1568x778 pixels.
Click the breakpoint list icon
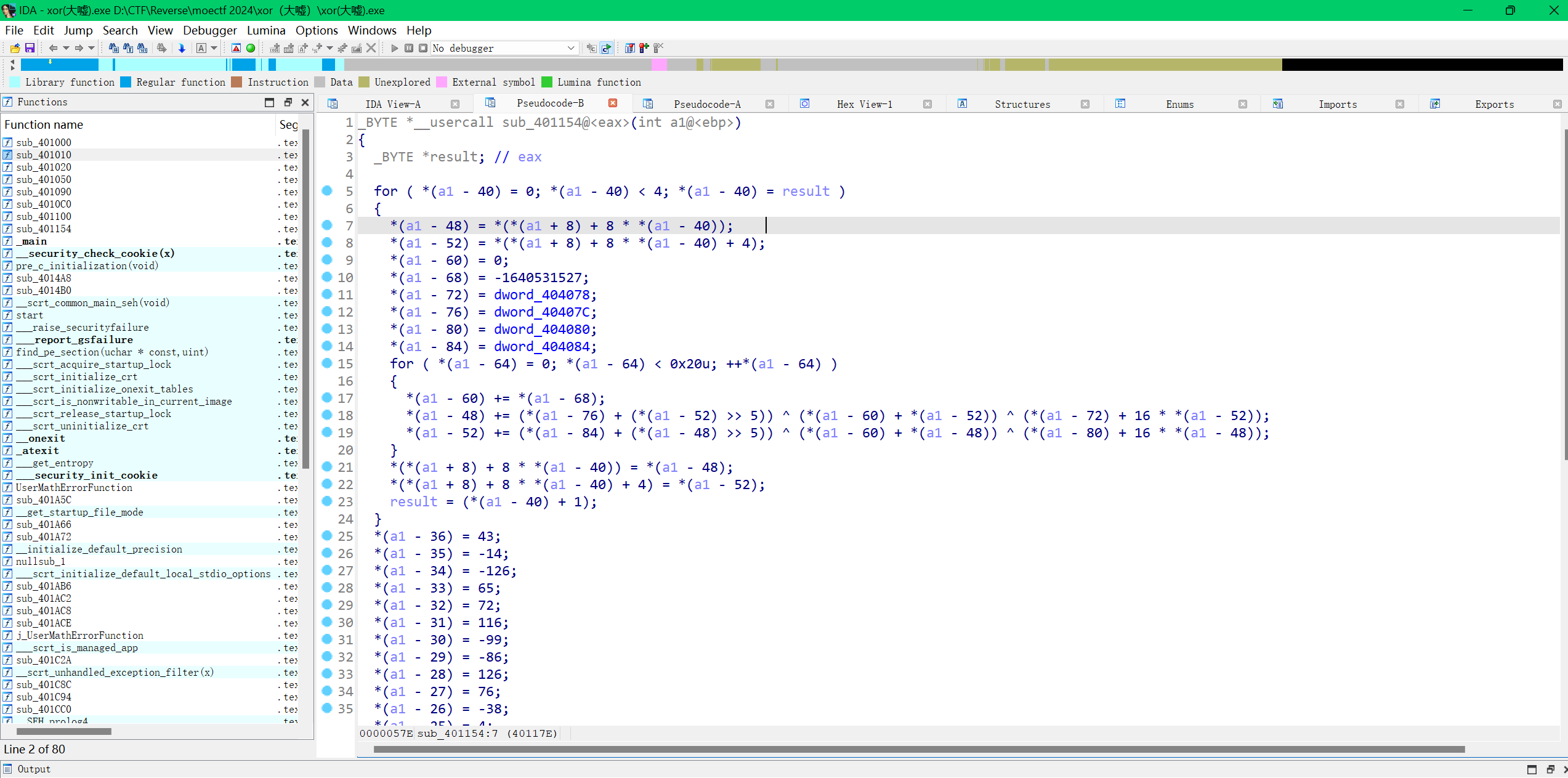629,48
